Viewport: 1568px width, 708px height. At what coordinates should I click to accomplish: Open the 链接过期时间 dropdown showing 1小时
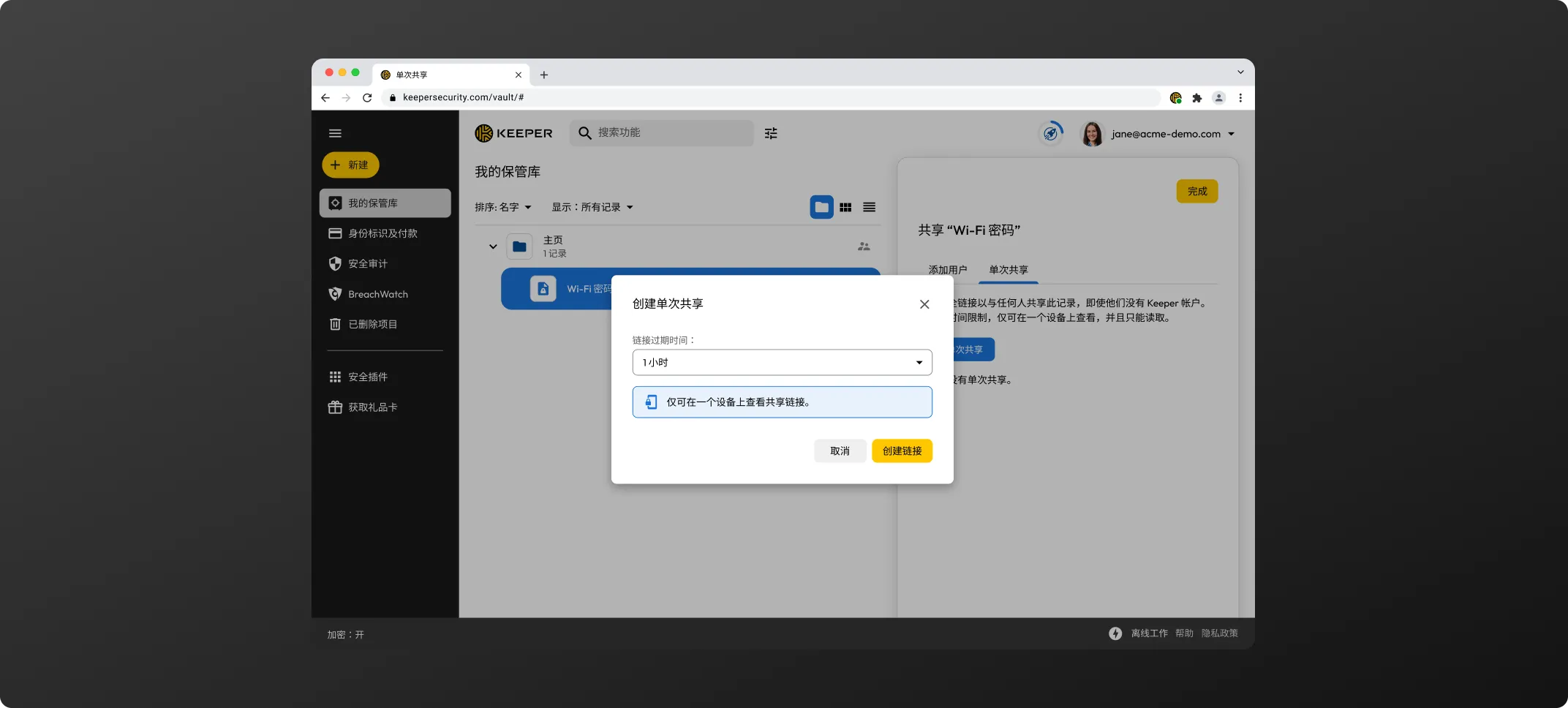(x=782, y=362)
